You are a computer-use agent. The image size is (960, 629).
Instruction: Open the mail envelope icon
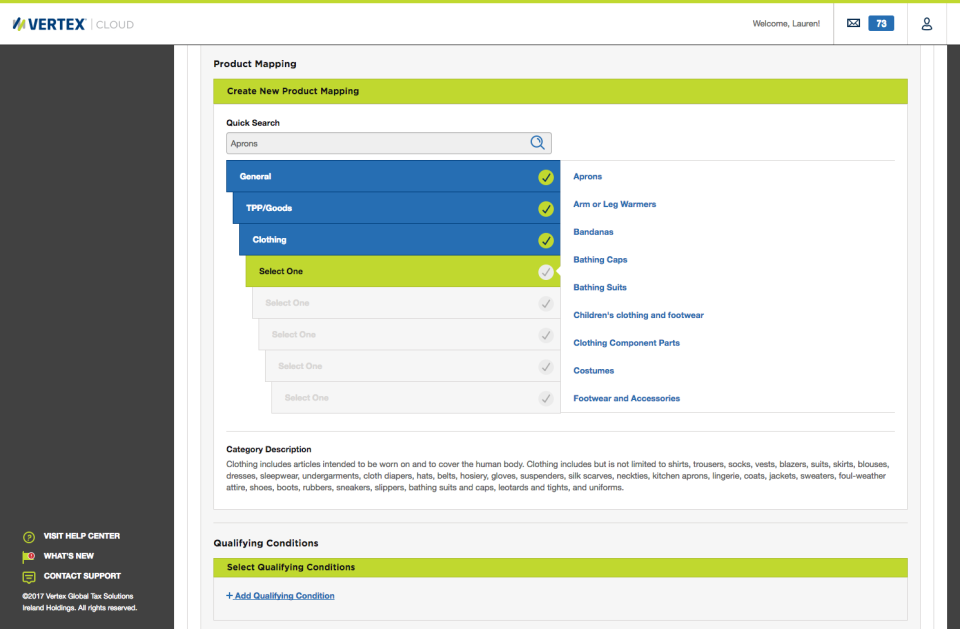point(853,23)
